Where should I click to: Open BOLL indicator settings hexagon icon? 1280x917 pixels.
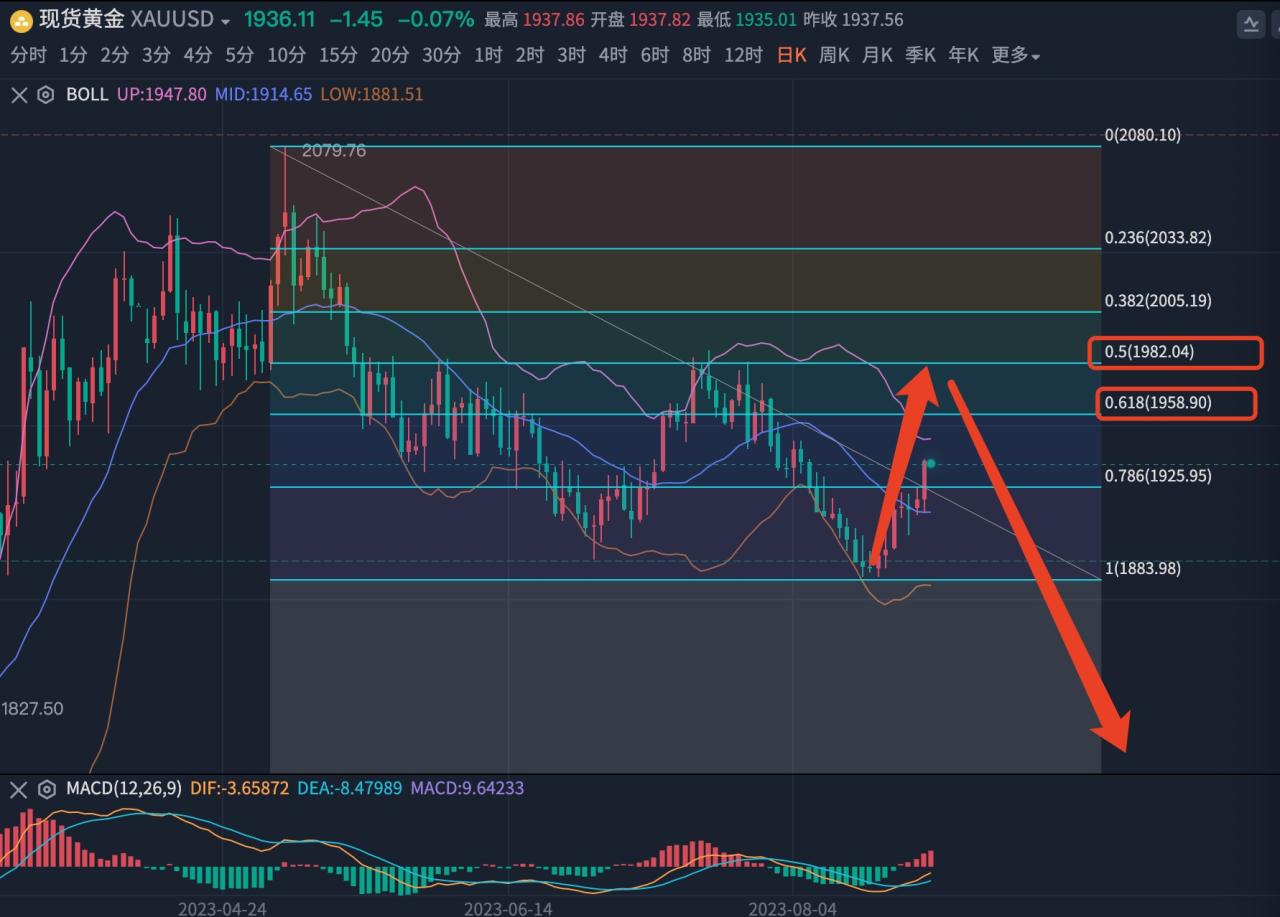pyautogui.click(x=45, y=95)
